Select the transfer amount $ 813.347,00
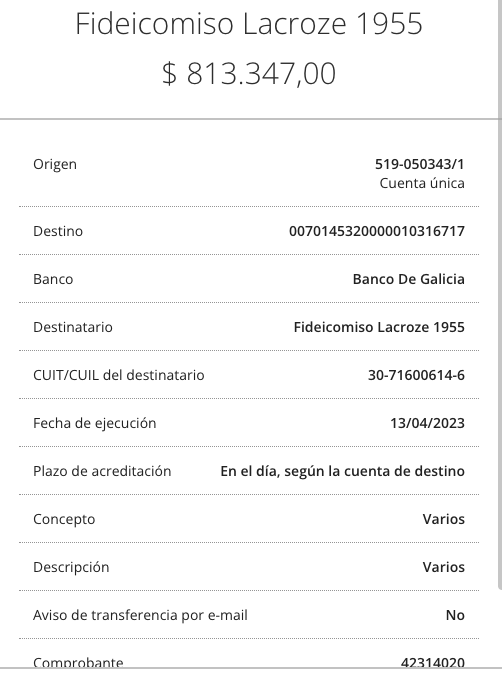This screenshot has height=678, width=502. (249, 74)
